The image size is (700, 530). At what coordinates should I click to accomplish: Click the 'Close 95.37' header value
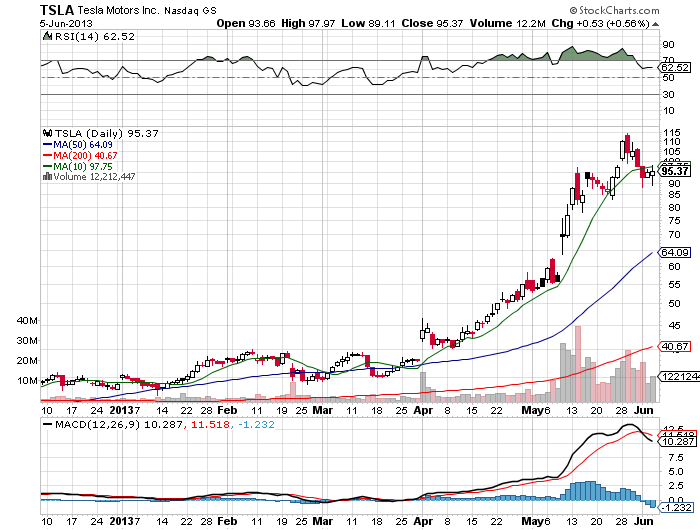pyautogui.click(x=432, y=23)
